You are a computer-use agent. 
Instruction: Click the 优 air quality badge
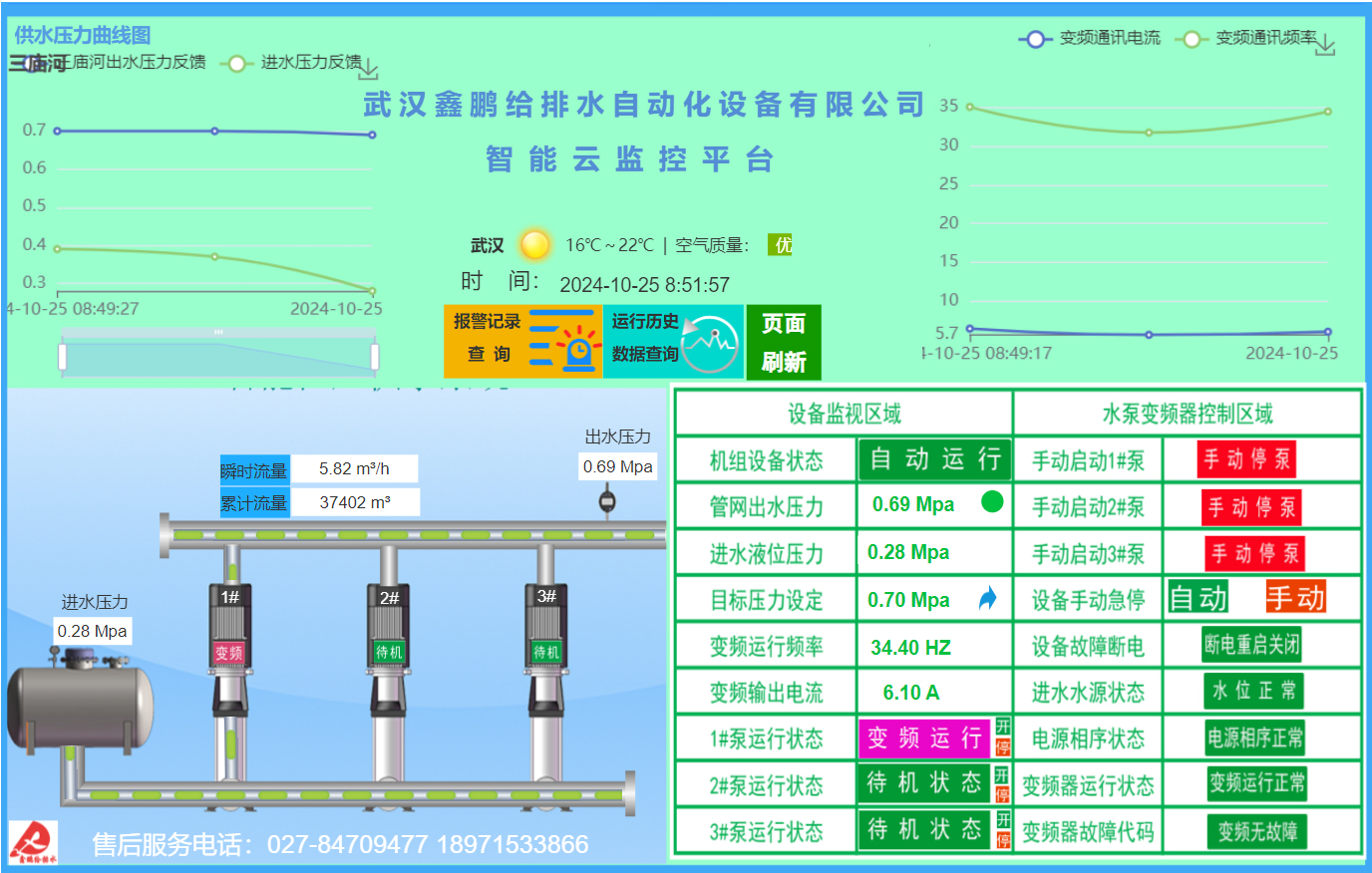point(781,244)
